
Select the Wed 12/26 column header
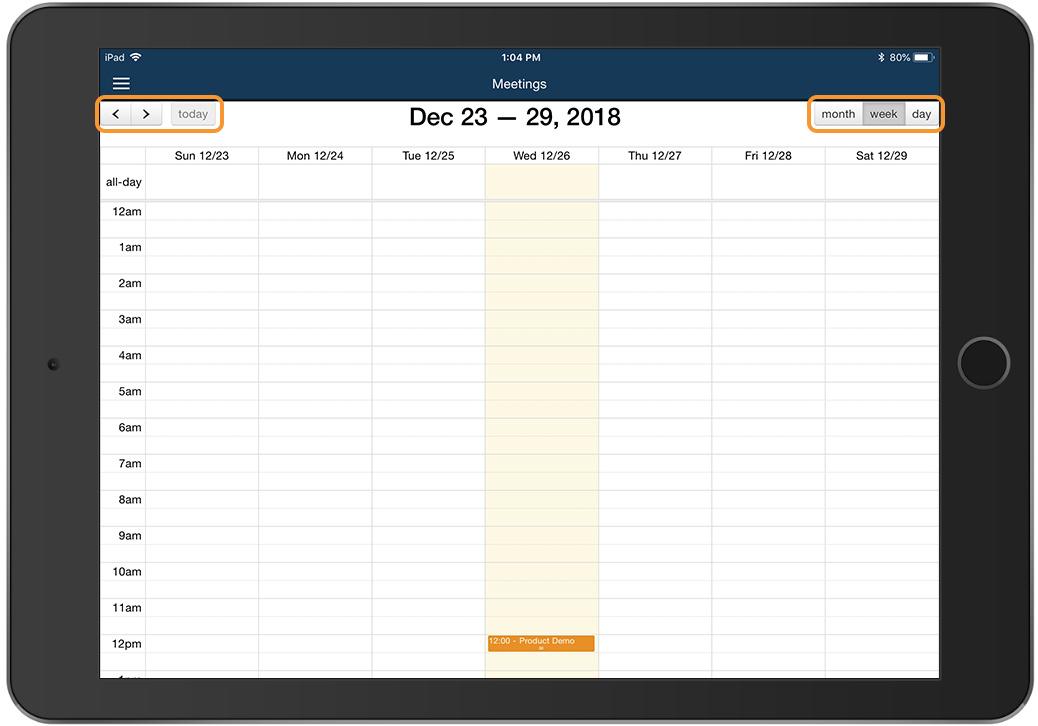[x=542, y=156]
